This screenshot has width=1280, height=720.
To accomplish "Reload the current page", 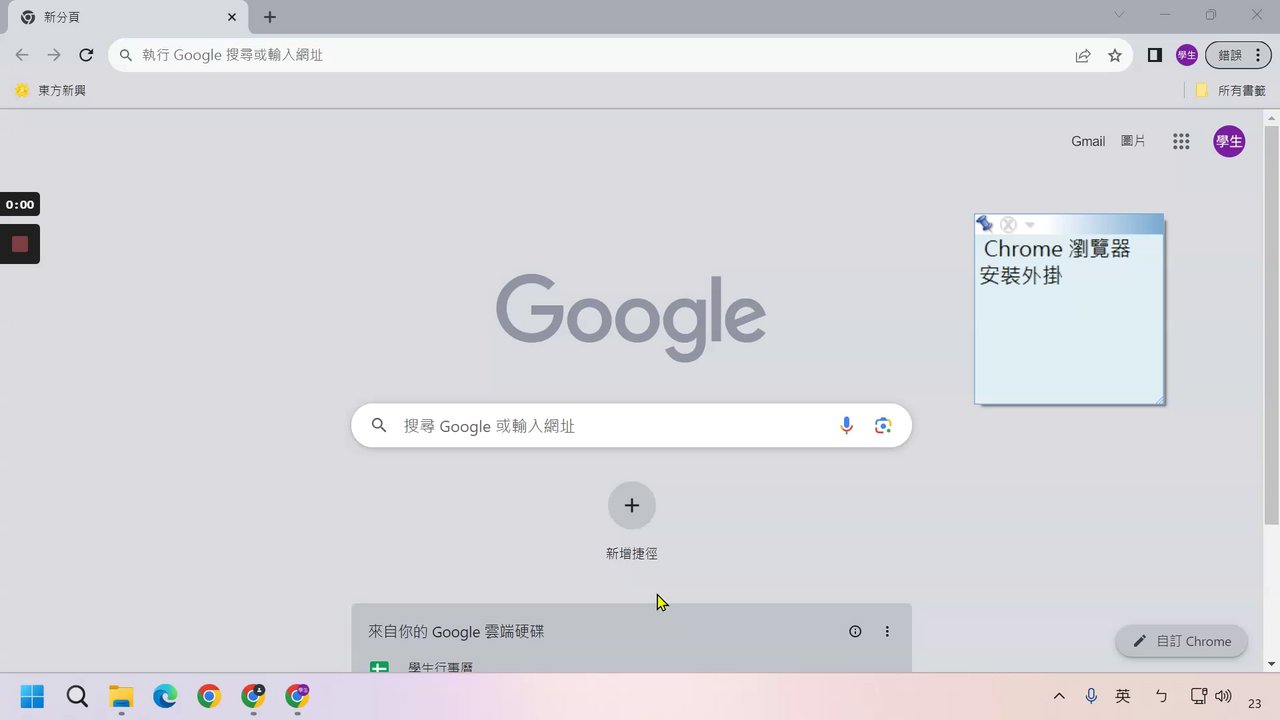I will 86,55.
